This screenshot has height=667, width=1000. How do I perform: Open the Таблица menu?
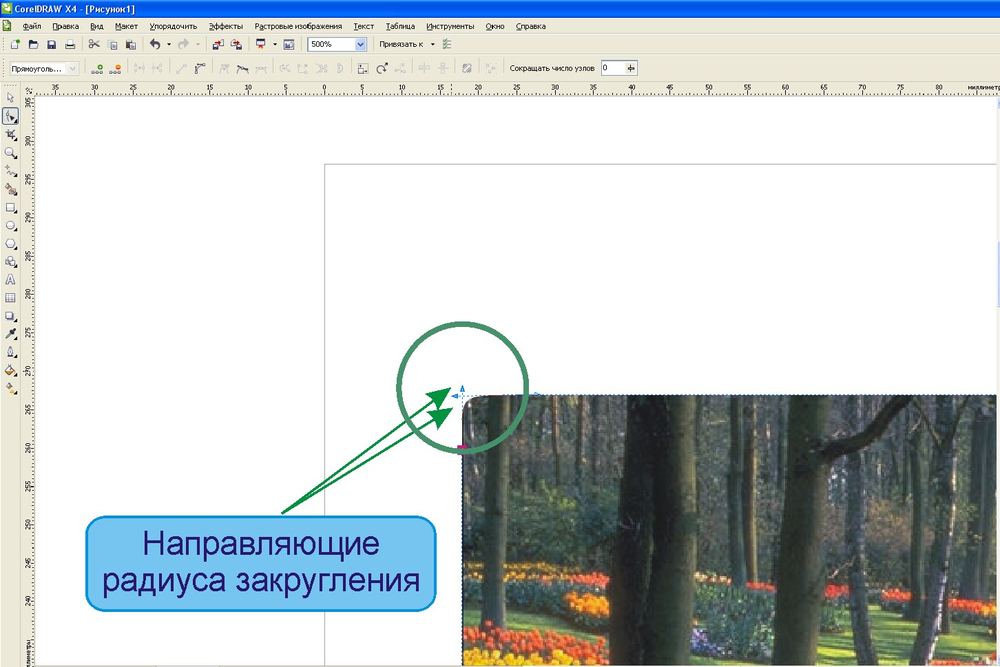tap(400, 26)
